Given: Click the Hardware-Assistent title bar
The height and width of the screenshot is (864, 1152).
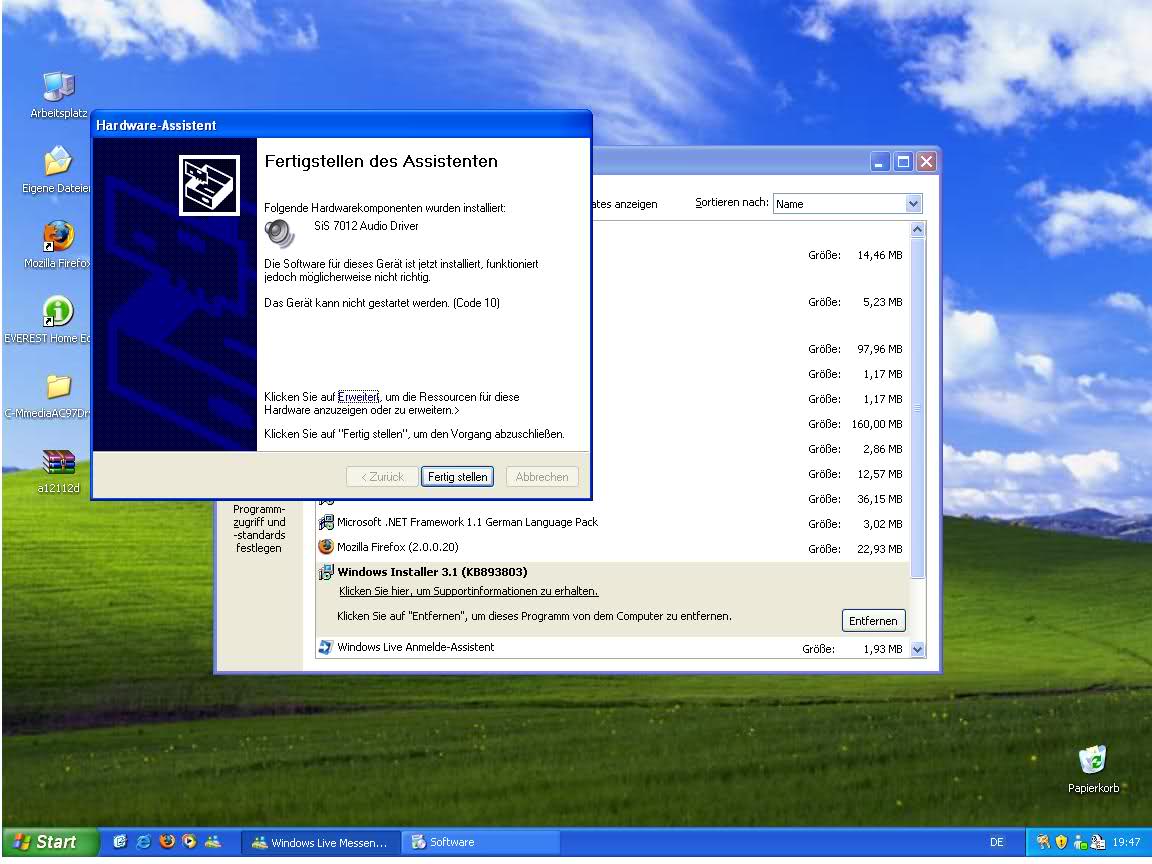Looking at the screenshot, I should [342, 125].
